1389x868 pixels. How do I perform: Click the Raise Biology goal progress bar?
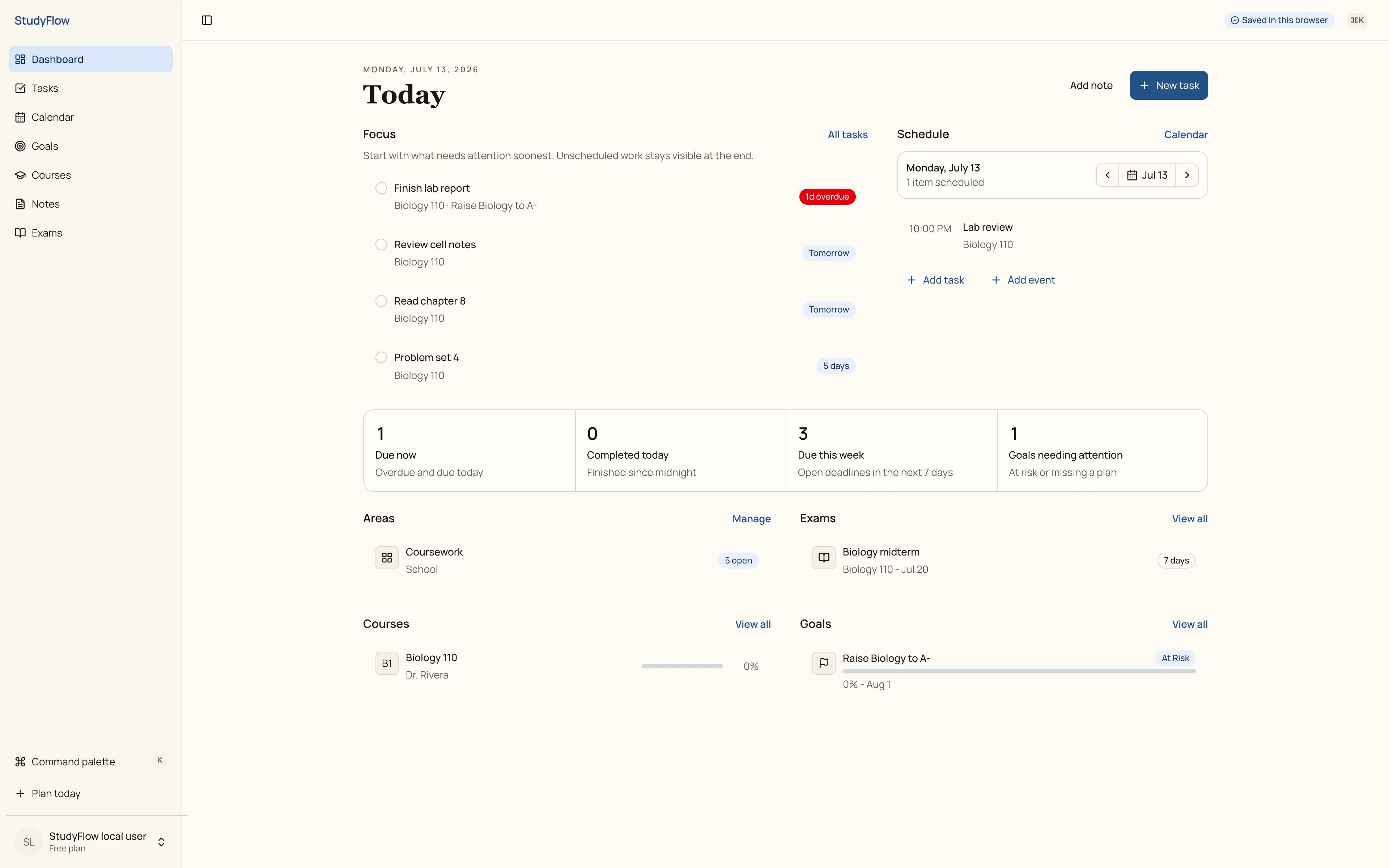pyautogui.click(x=1019, y=671)
